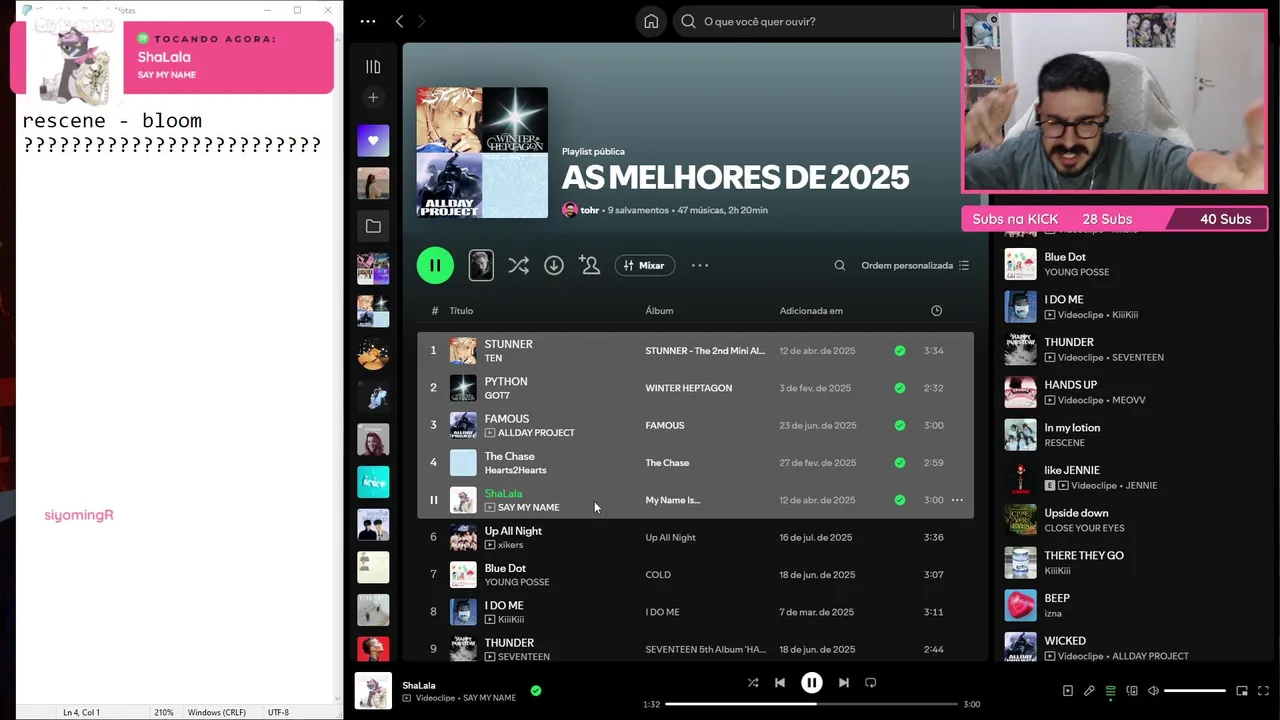Open the Now Playing view icon
The width and height of the screenshot is (1280, 720).
click(1068, 691)
